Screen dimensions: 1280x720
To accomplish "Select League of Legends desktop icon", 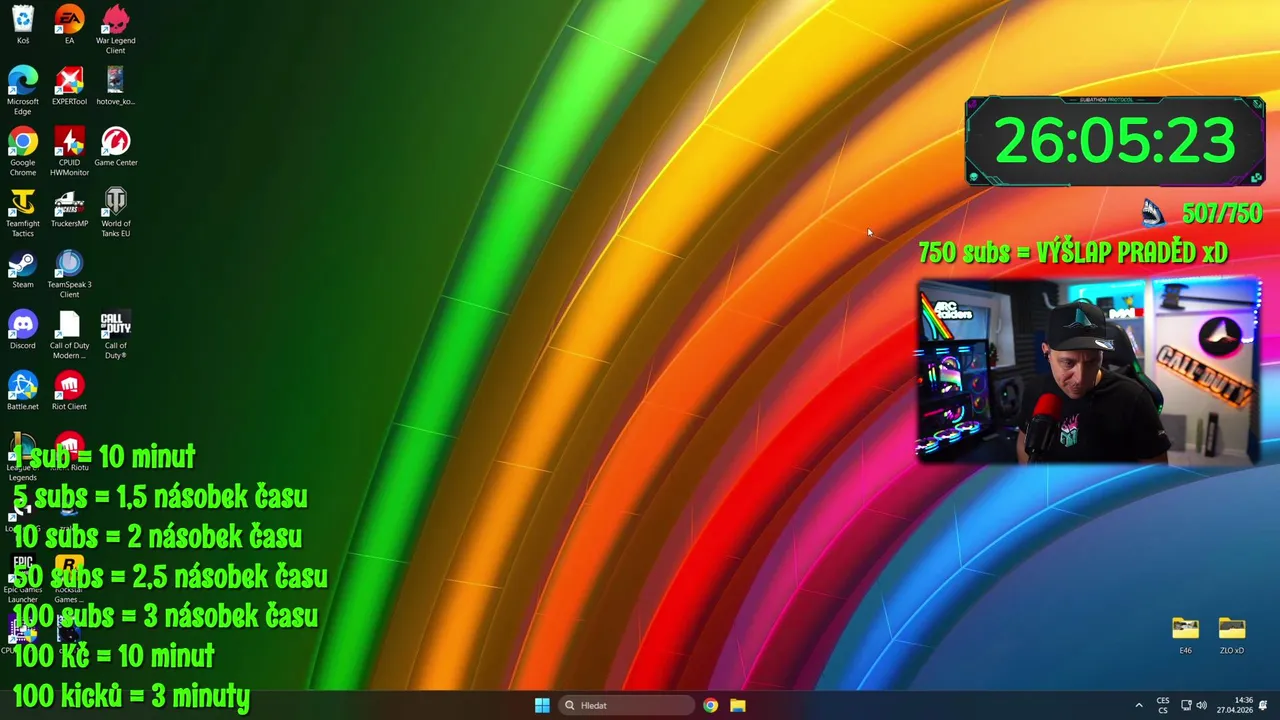I will coord(22,457).
